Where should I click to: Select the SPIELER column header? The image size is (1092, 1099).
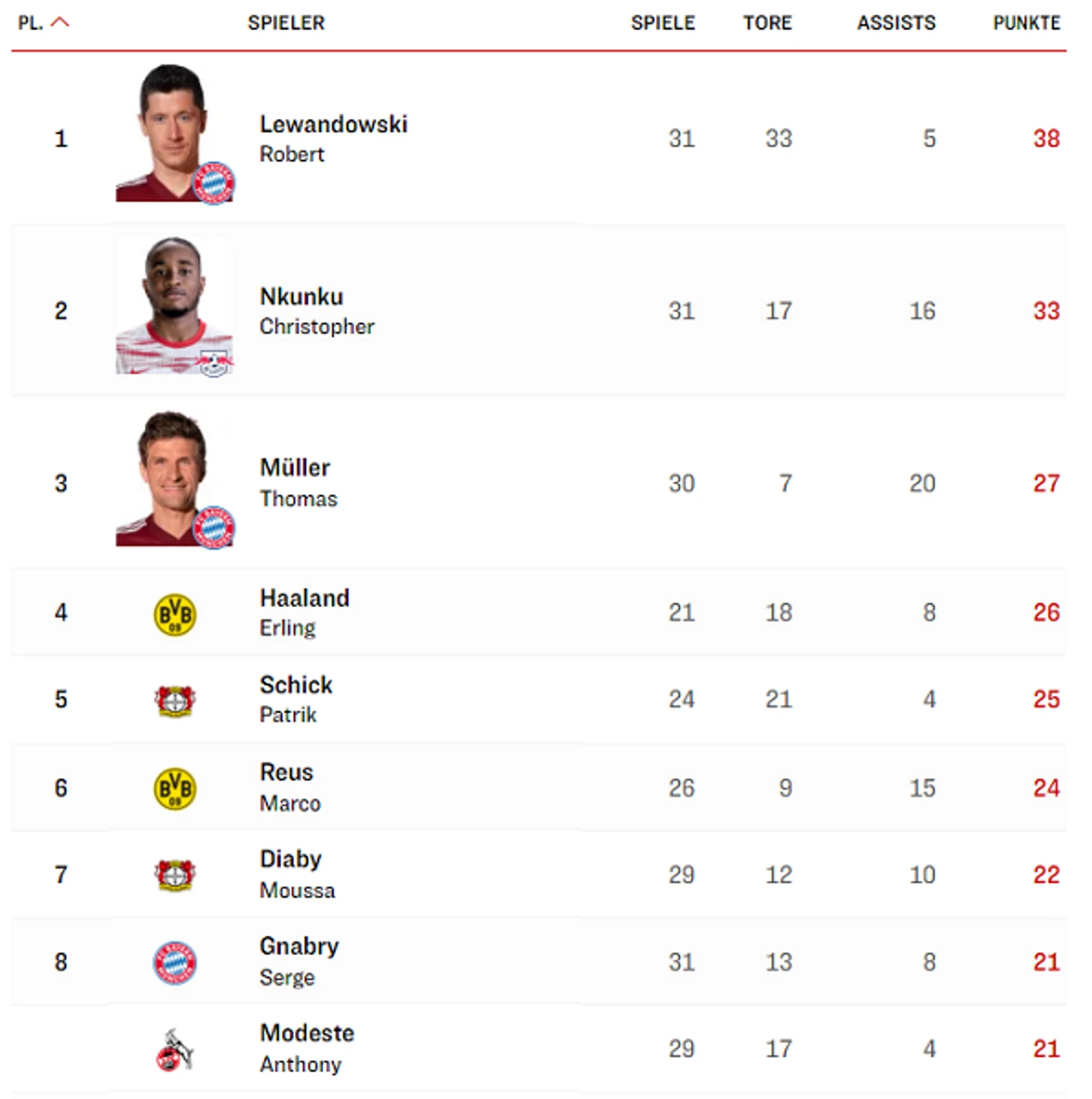coord(286,23)
